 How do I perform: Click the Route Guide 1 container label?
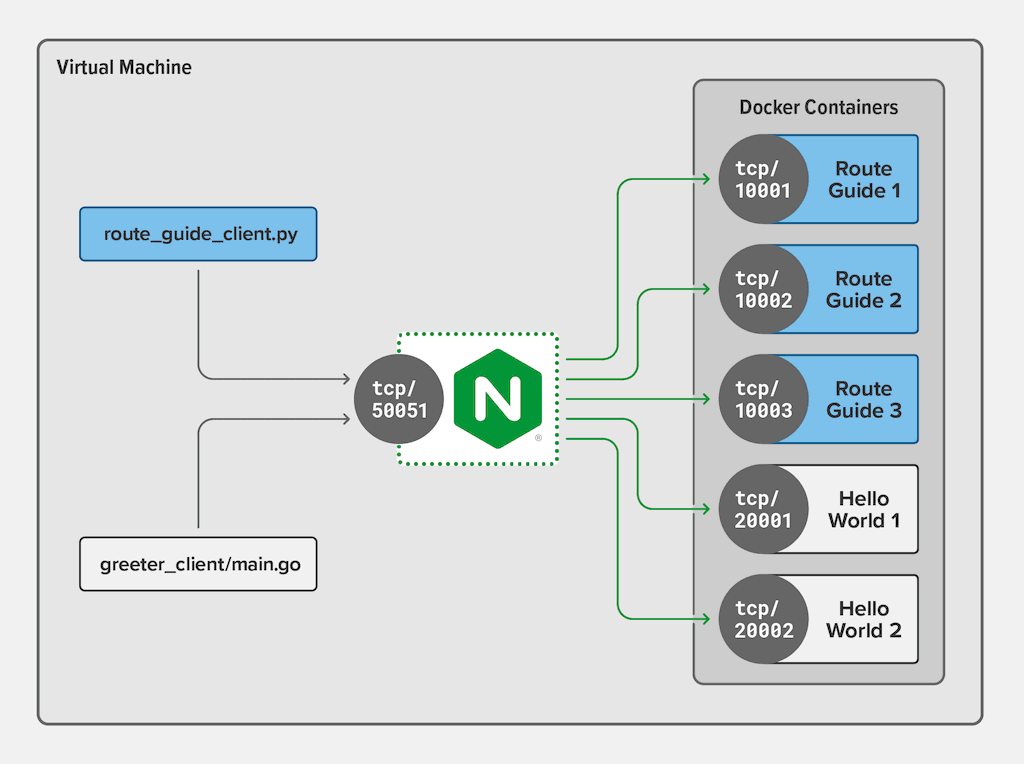click(863, 180)
